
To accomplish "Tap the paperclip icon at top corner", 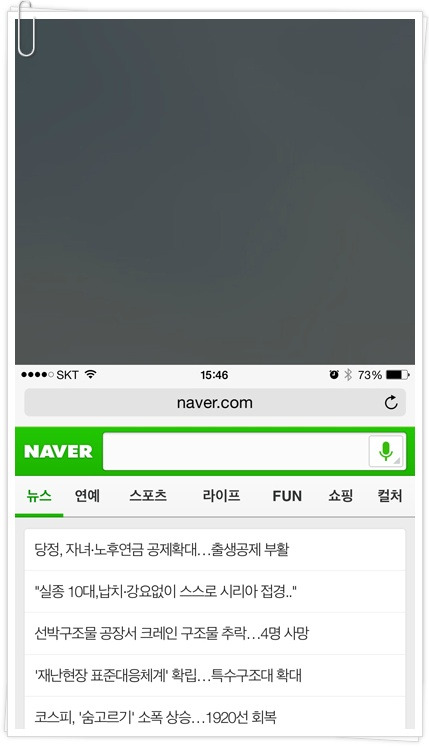I will pyautogui.click(x=25, y=29).
